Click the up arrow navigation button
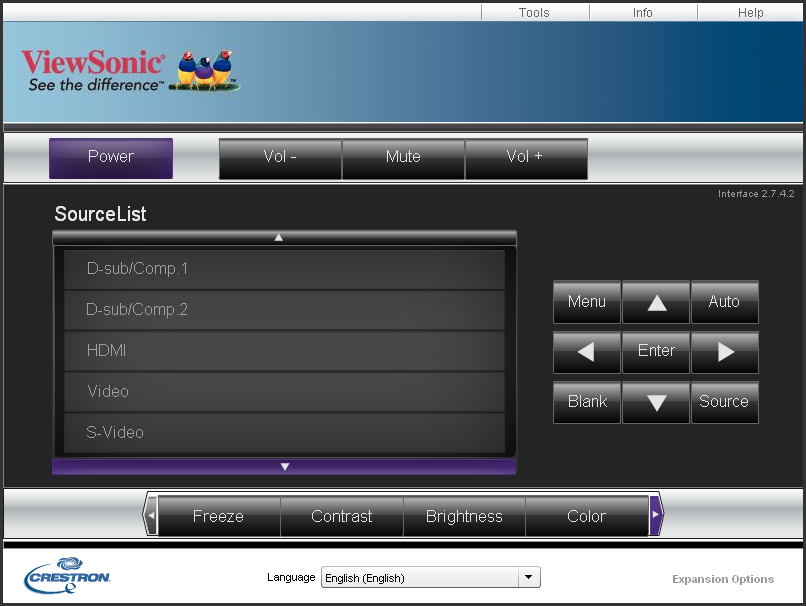 (656, 302)
